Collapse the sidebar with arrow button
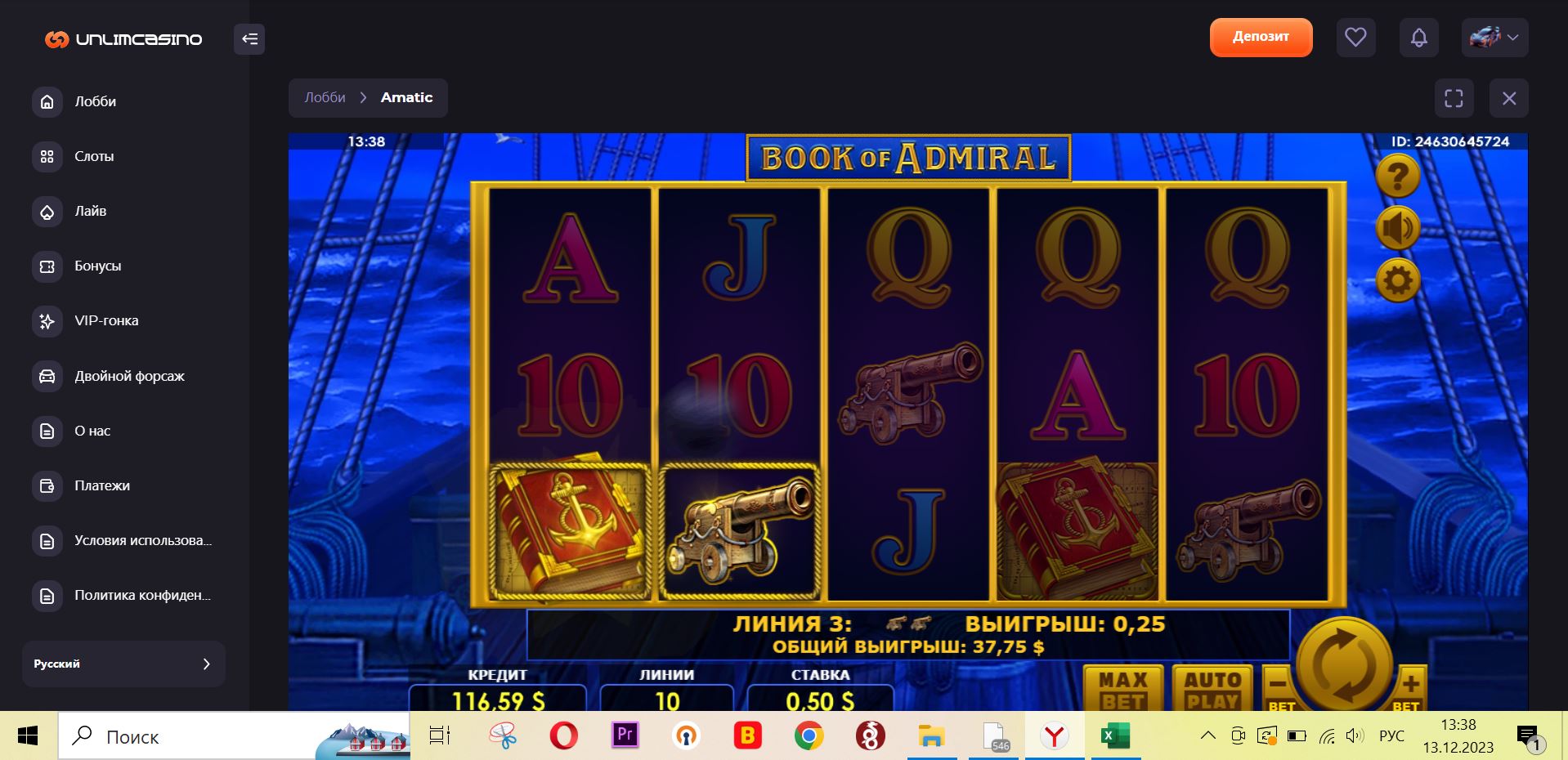This screenshot has width=1568, height=760. pyautogui.click(x=249, y=38)
